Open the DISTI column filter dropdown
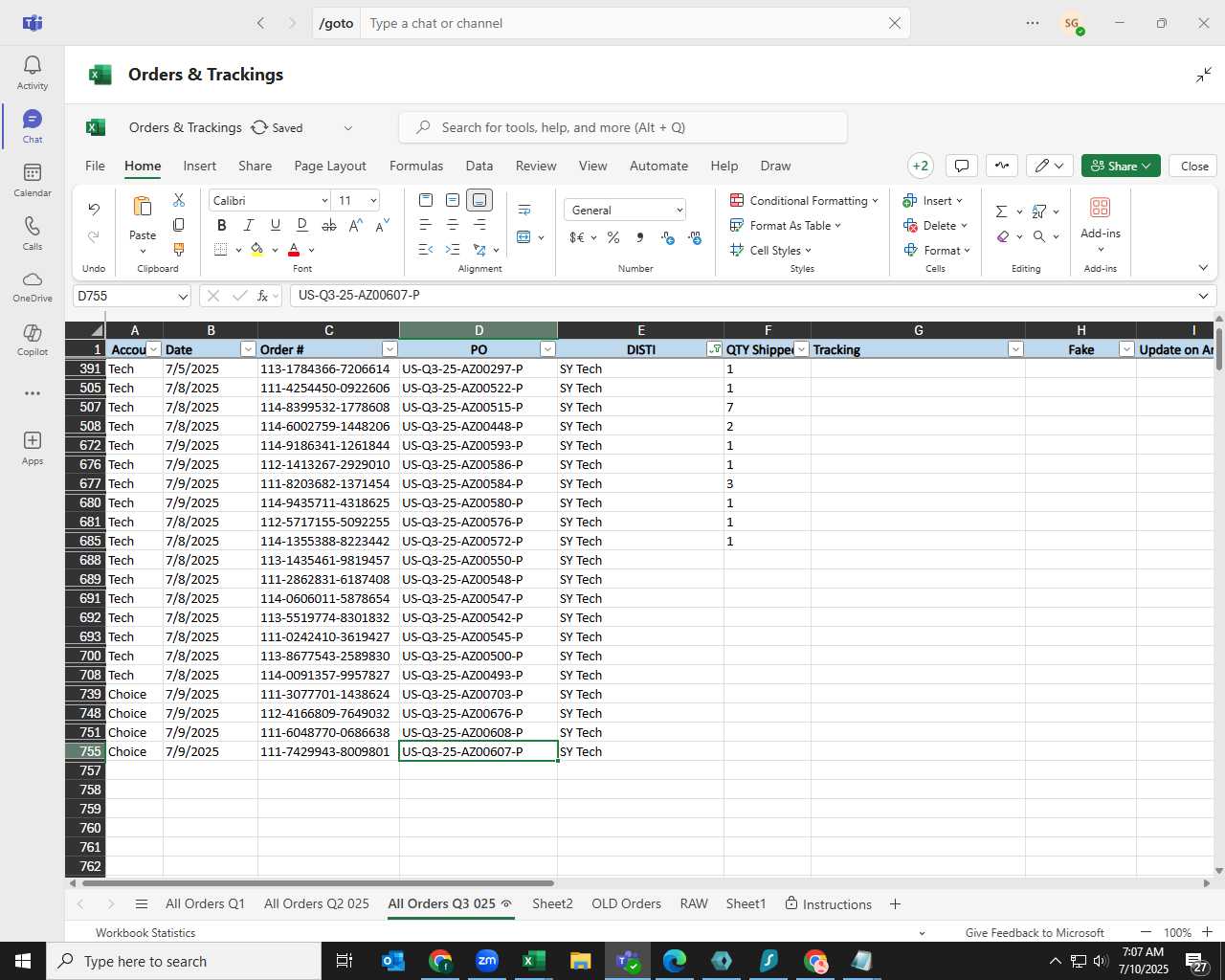Screen dimensions: 1225x980 coord(714,349)
